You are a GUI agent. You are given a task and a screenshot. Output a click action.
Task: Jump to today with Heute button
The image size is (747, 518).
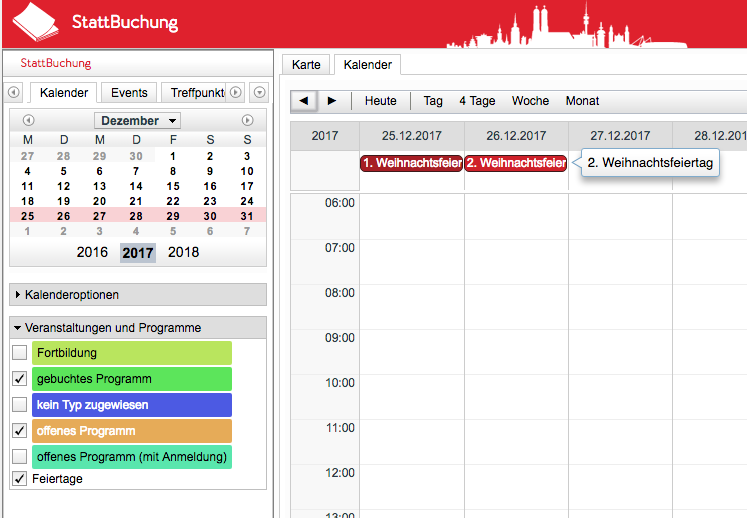[x=380, y=101]
